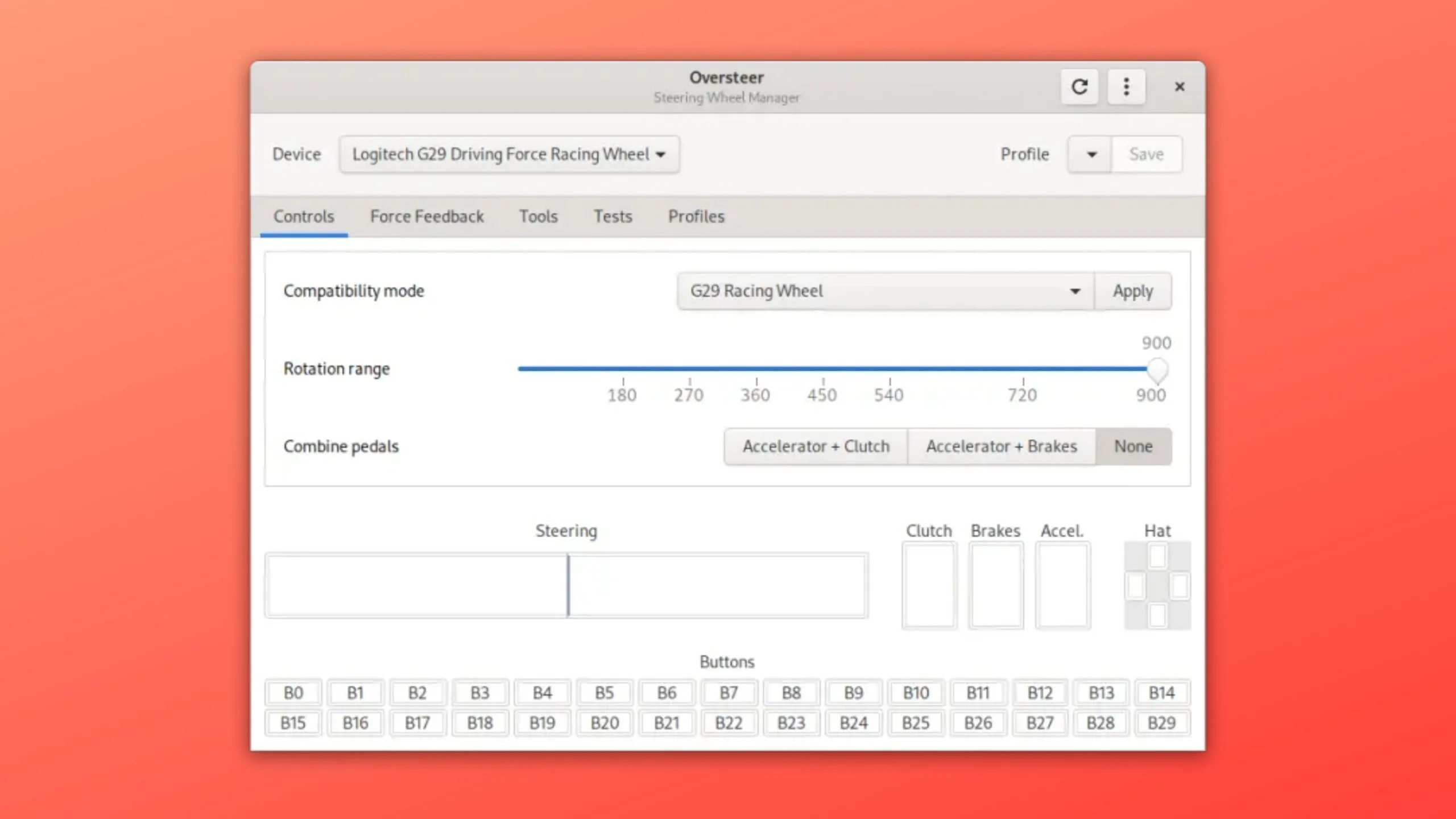Image resolution: width=1456 pixels, height=819 pixels.
Task: Click the refresh/reload device icon
Action: tap(1079, 87)
